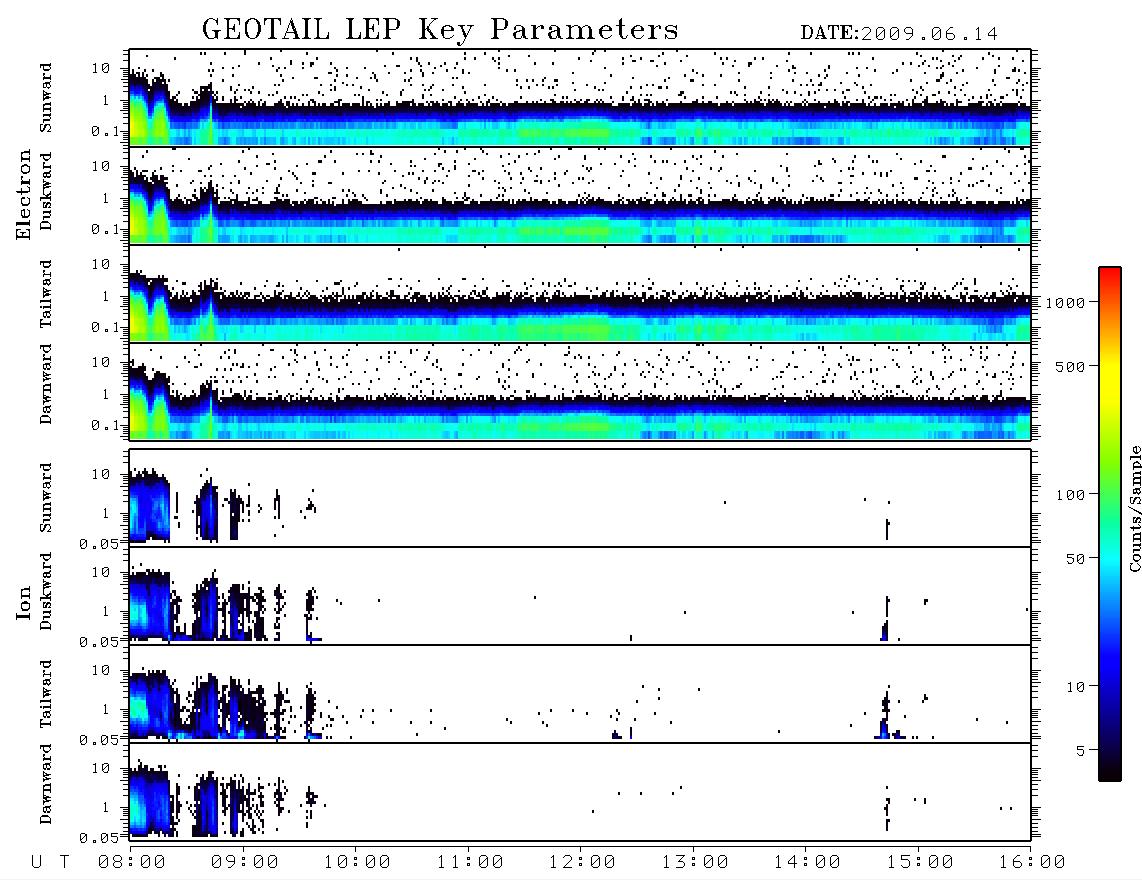Open the Ion Tailward spectrogram panel
The image size is (1142, 880).
pos(580,694)
